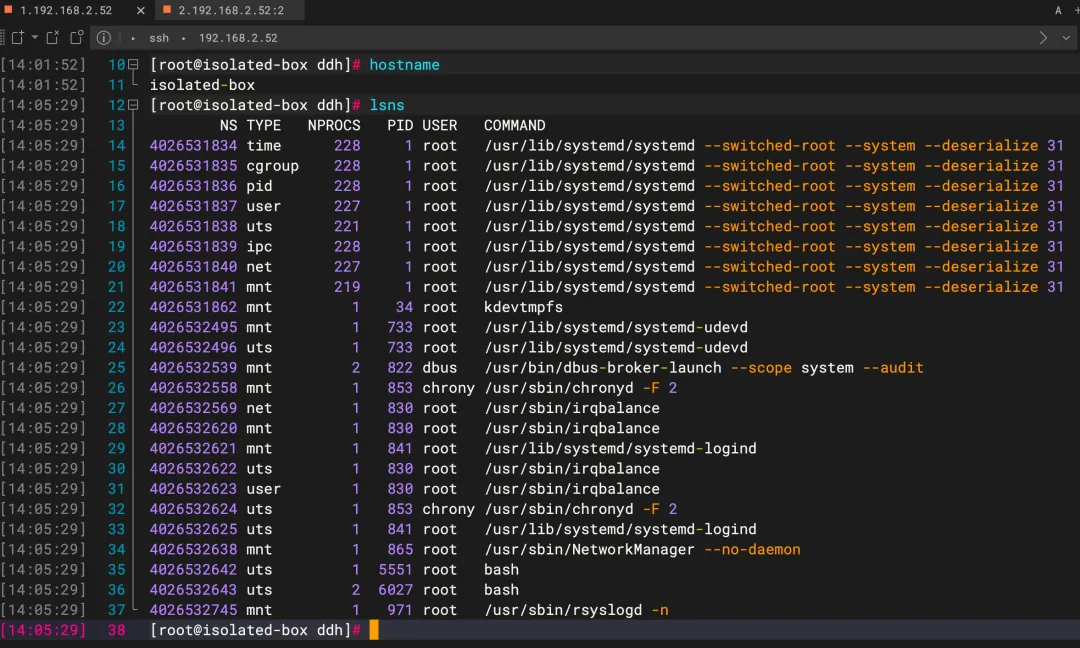The width and height of the screenshot is (1080, 648).
Task: Click the orange session icon on first tab
Action: 8,10
